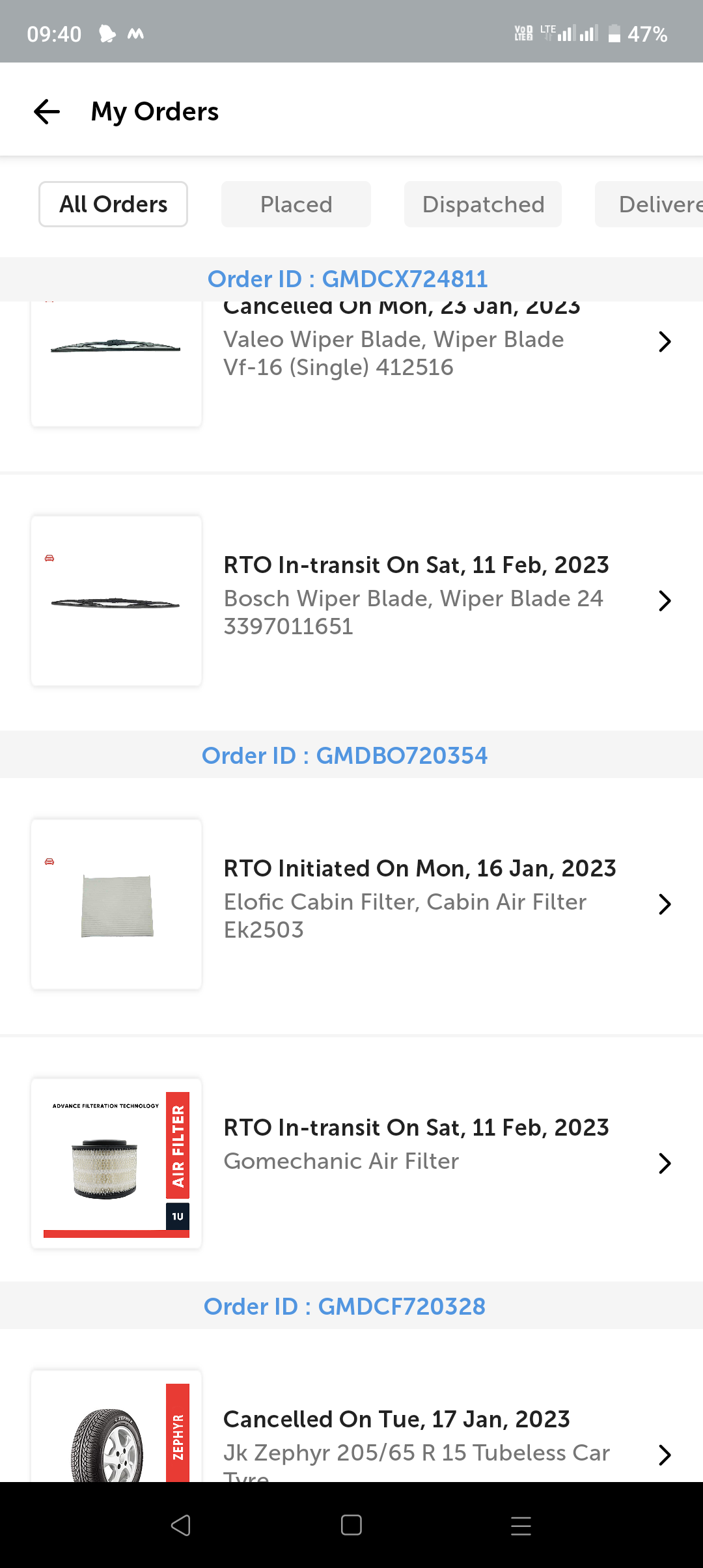Tap Order ID GMDCX724811 header
The height and width of the screenshot is (1568, 703).
[x=348, y=279]
